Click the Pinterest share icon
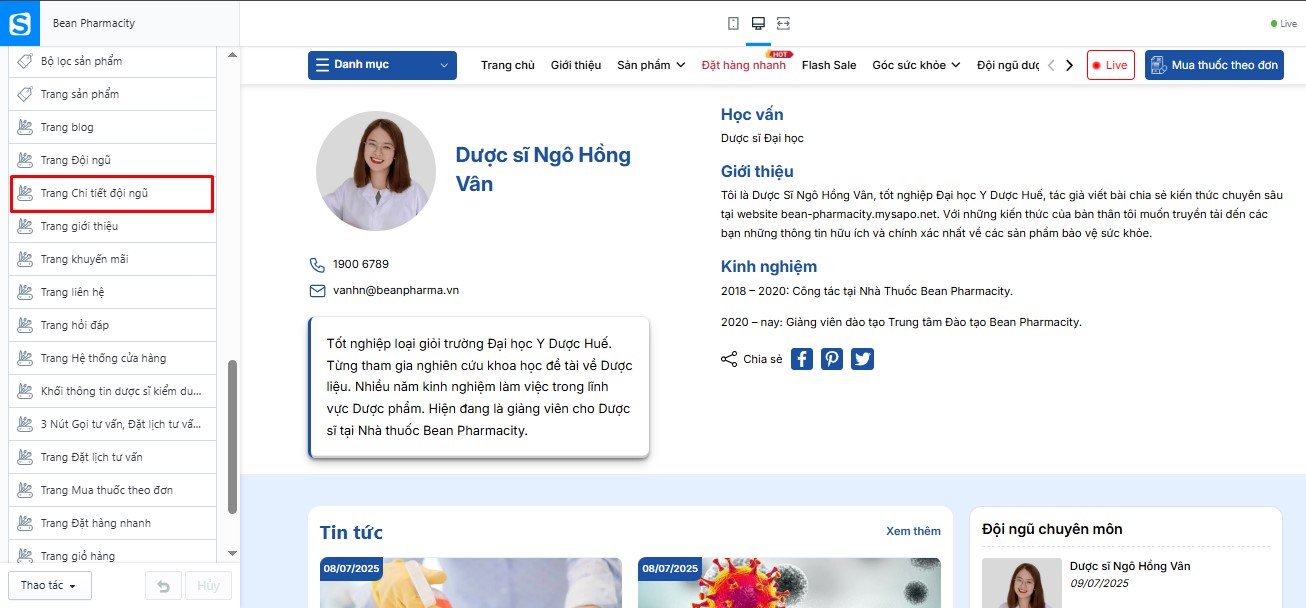 point(832,359)
